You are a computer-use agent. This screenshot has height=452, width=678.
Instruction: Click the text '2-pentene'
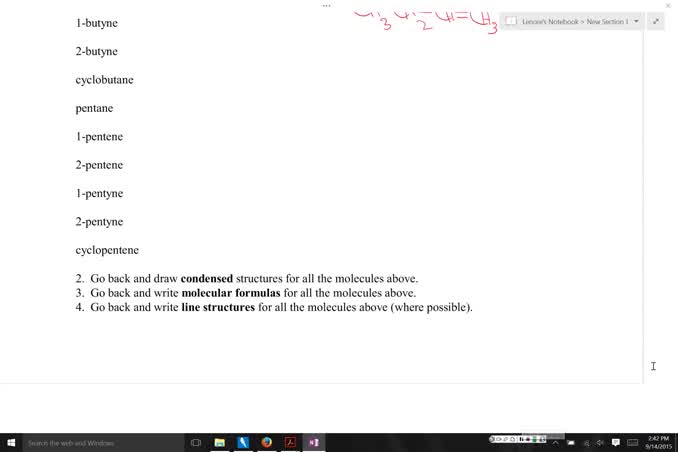[x=99, y=165]
